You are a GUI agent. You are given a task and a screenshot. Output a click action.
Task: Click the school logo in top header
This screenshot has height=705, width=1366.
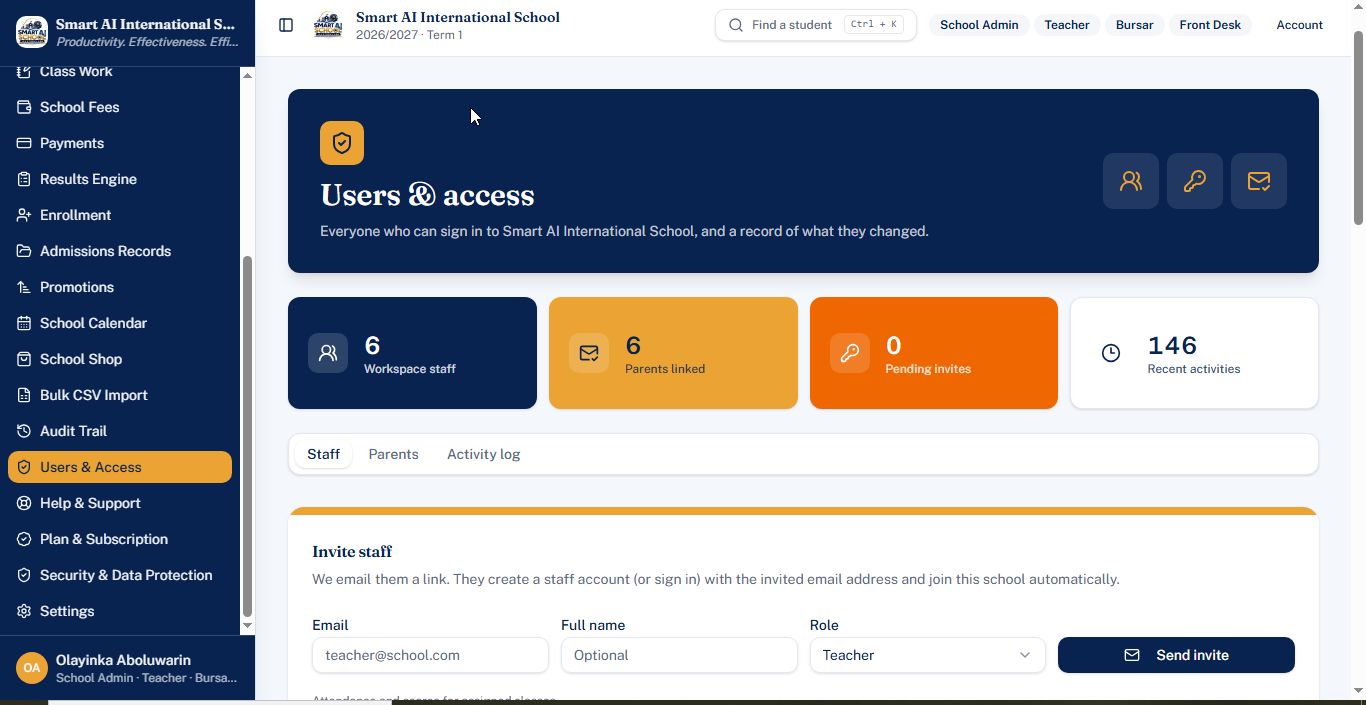(328, 25)
